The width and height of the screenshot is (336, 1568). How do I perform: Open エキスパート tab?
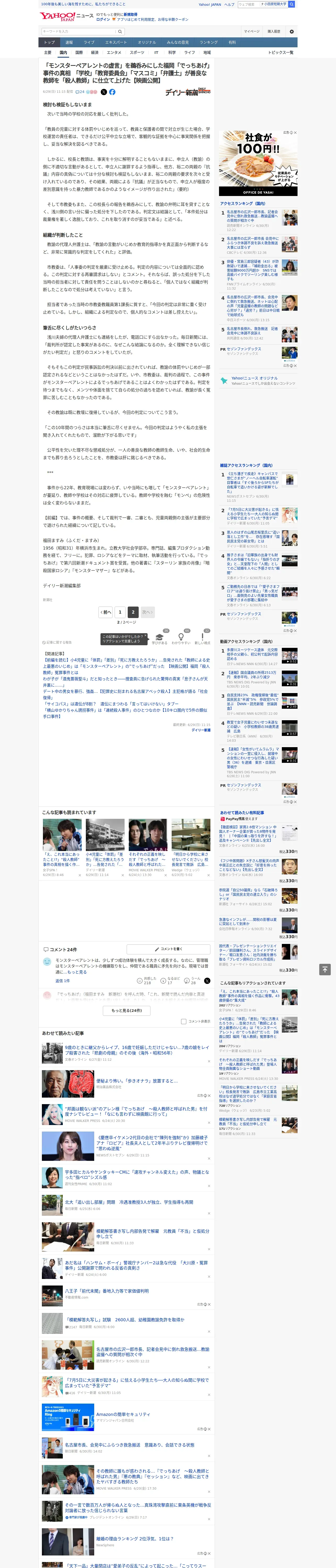(x=116, y=43)
